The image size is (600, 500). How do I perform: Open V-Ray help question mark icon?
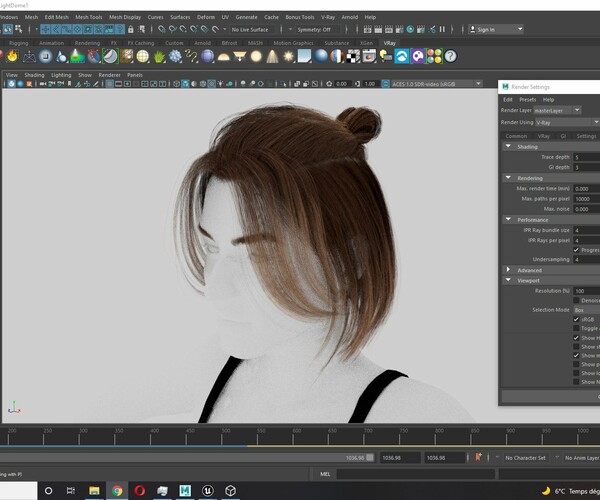point(450,56)
